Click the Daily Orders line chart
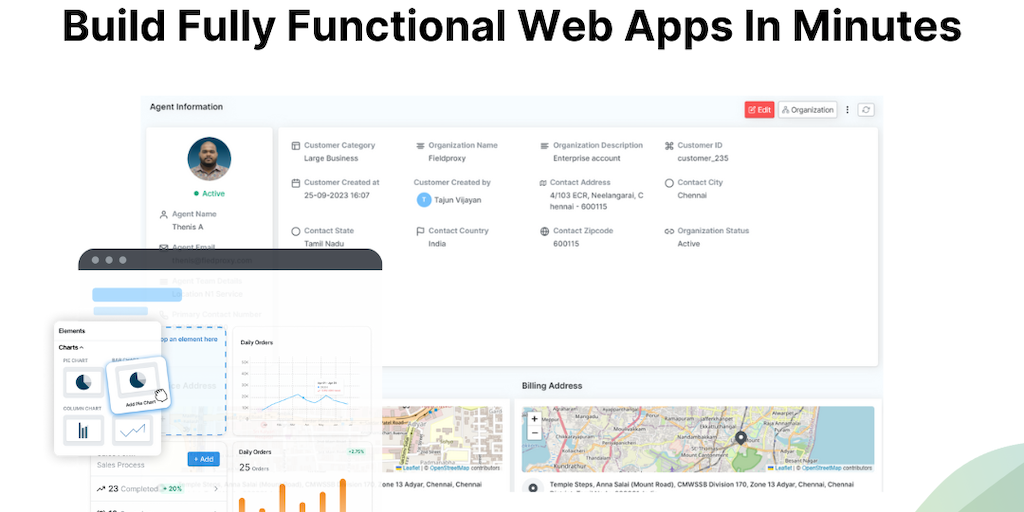Image resolution: width=1024 pixels, height=512 pixels. [x=302, y=381]
